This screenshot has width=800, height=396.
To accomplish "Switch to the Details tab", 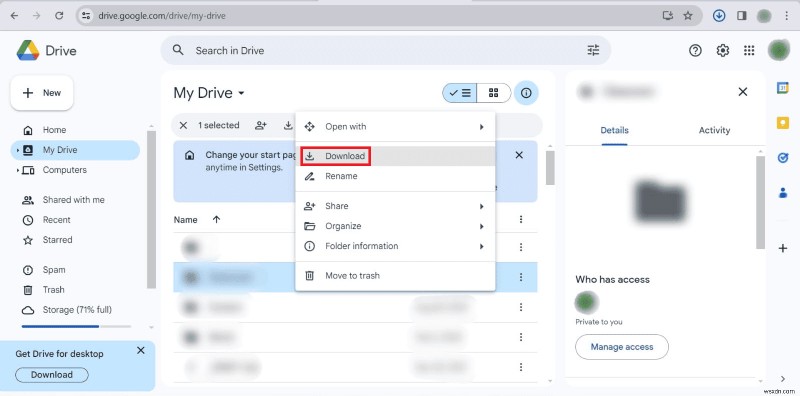I will [x=614, y=131].
